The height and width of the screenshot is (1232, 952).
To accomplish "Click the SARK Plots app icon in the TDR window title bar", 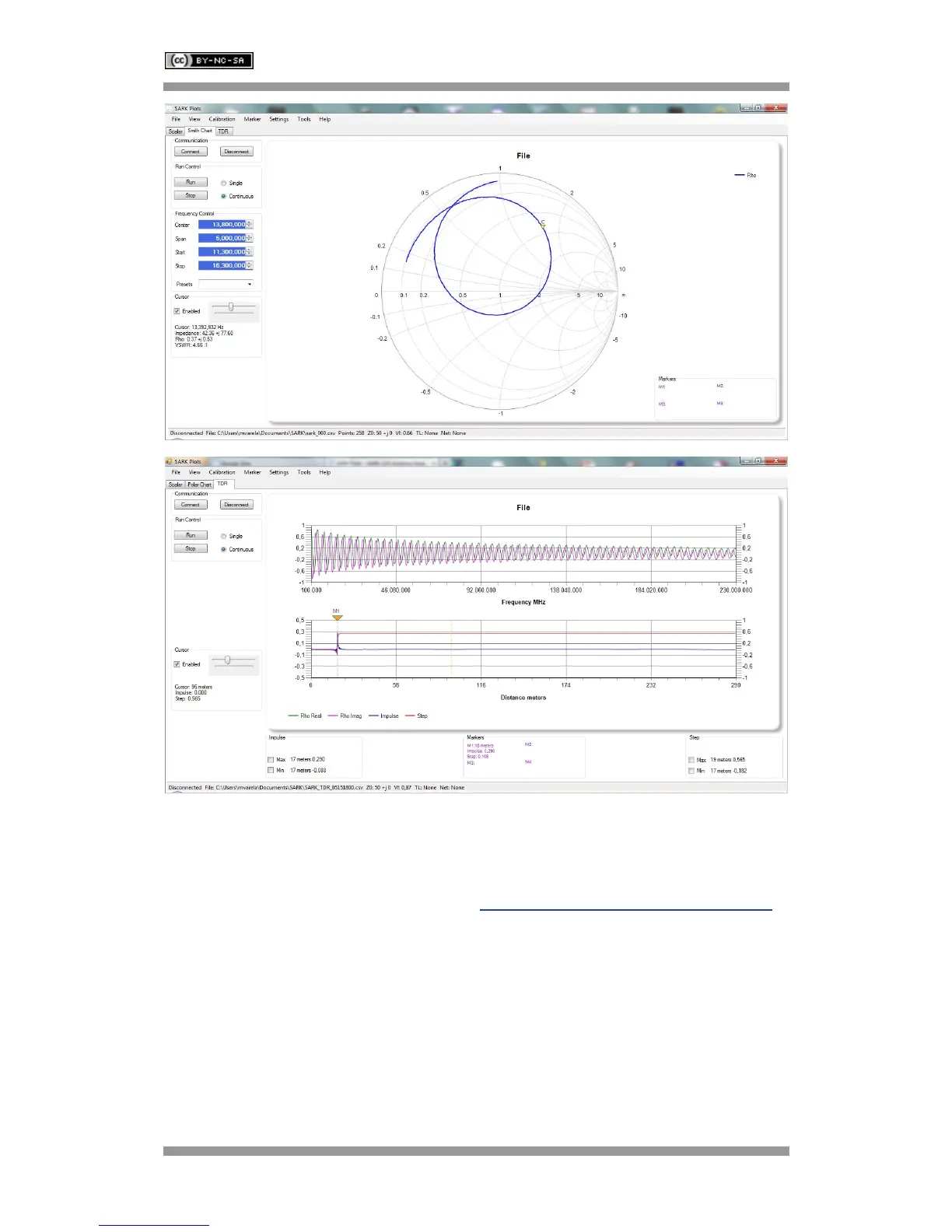I will coord(170,462).
